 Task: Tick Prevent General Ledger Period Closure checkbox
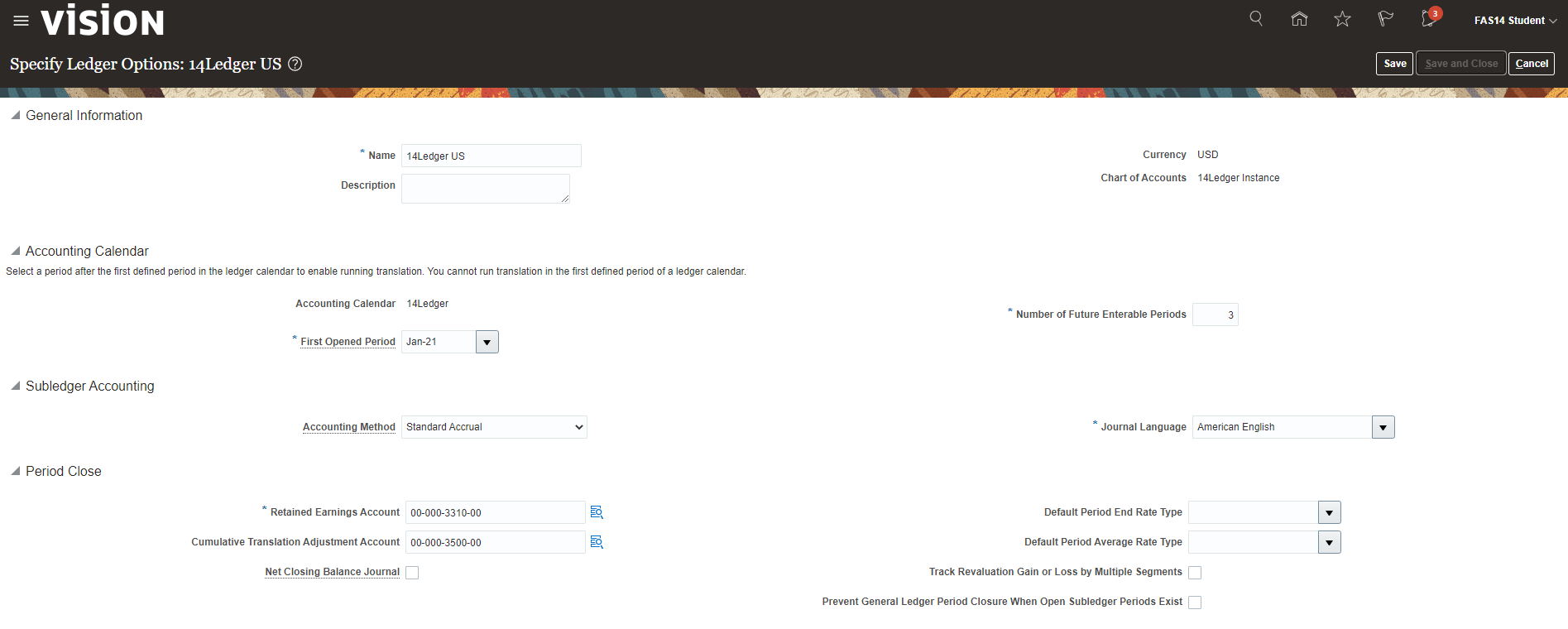(x=1195, y=603)
